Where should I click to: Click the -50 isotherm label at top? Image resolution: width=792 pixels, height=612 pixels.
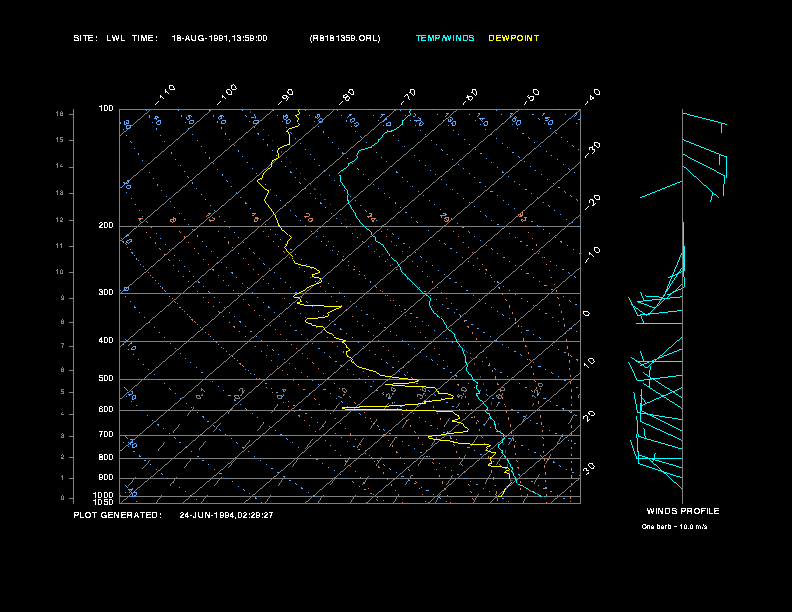532,97
